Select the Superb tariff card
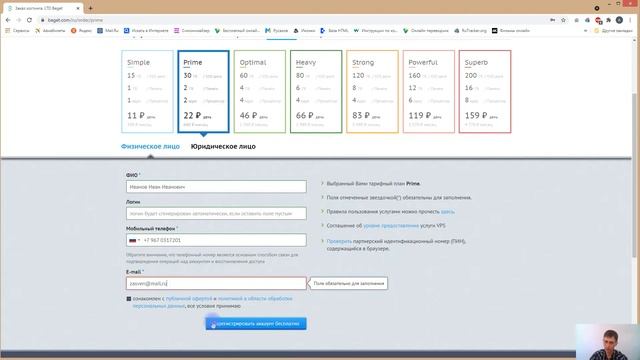The image size is (640, 360). pyautogui.click(x=485, y=91)
